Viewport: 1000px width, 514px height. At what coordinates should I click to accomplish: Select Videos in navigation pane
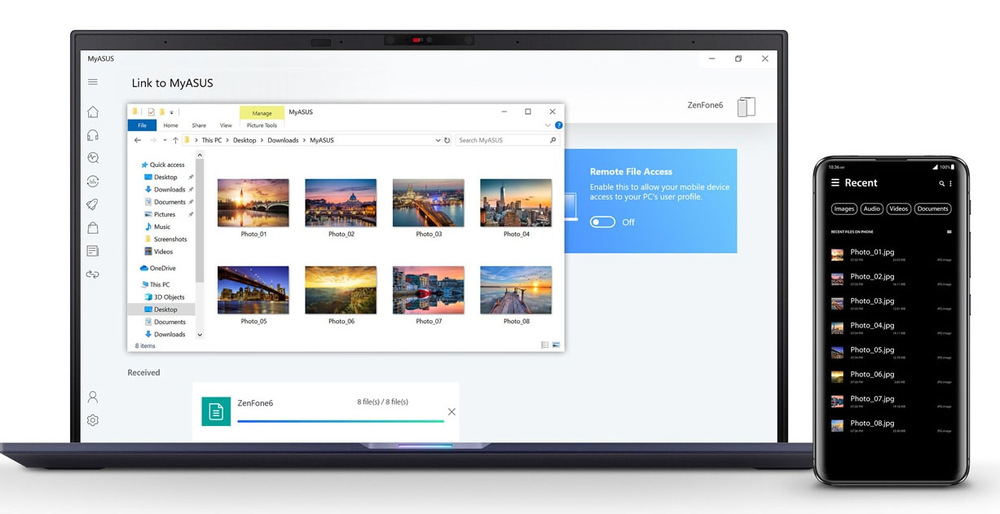pyautogui.click(x=158, y=251)
